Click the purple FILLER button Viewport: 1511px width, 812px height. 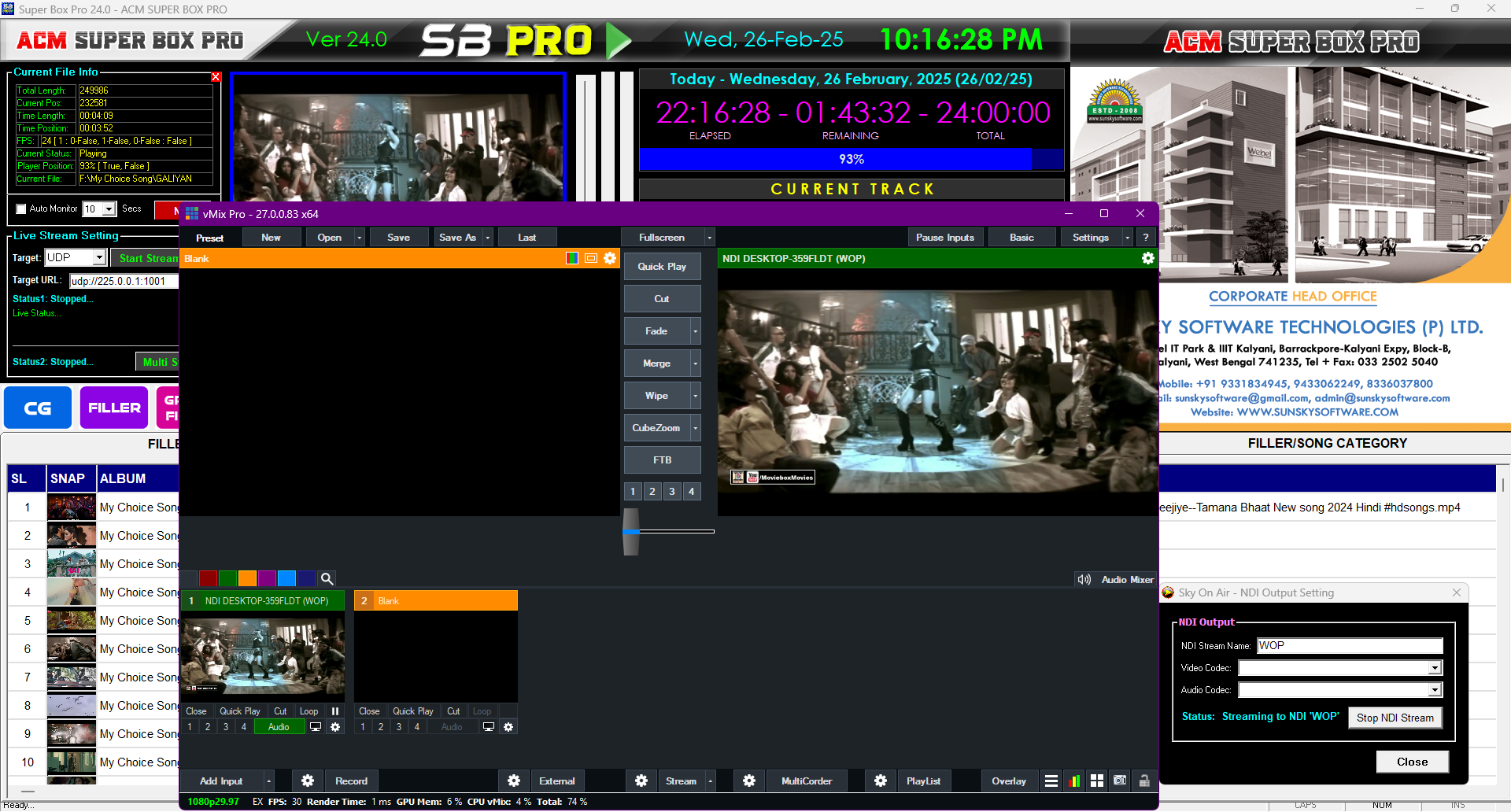click(x=114, y=408)
